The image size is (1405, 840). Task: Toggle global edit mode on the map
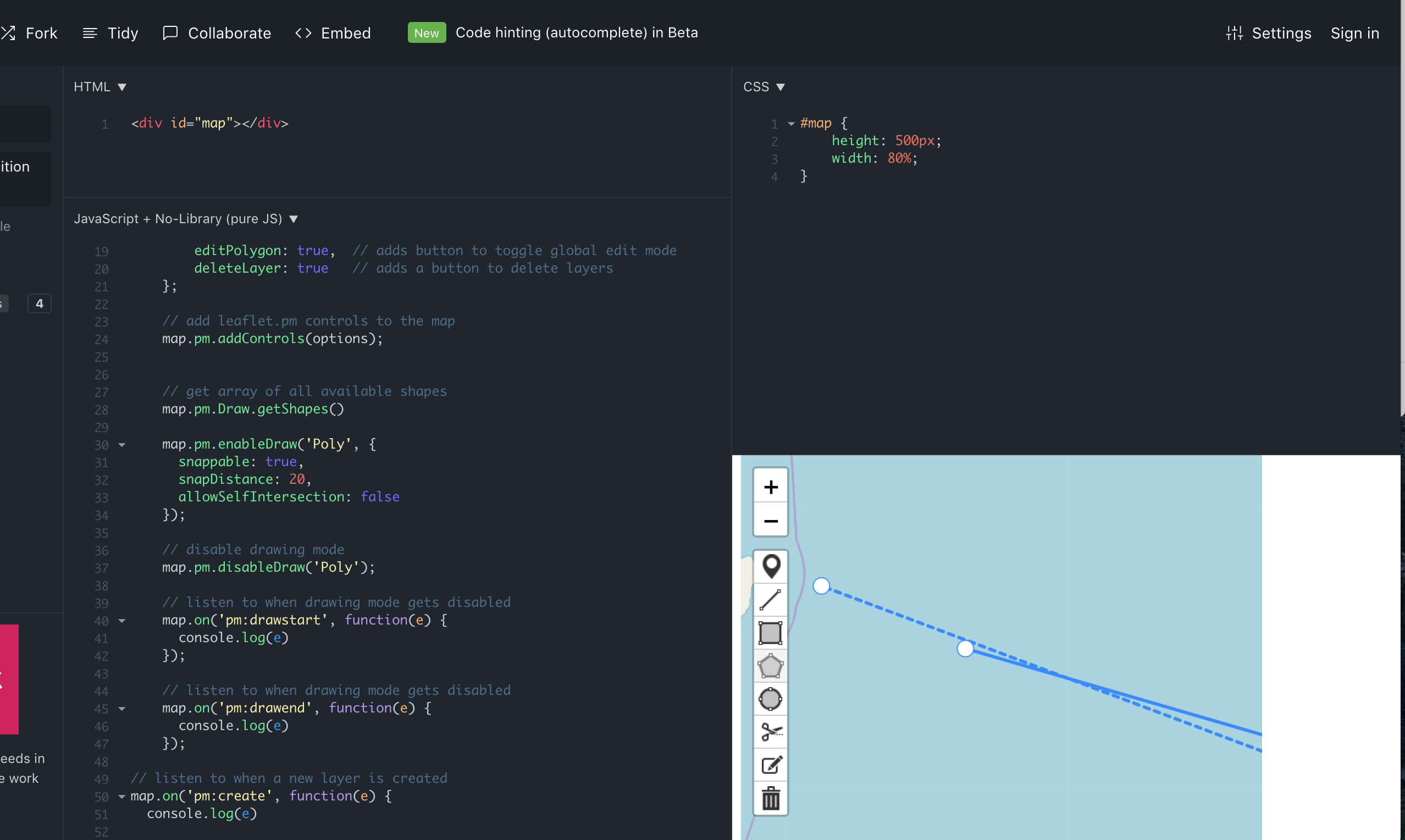[x=770, y=765]
